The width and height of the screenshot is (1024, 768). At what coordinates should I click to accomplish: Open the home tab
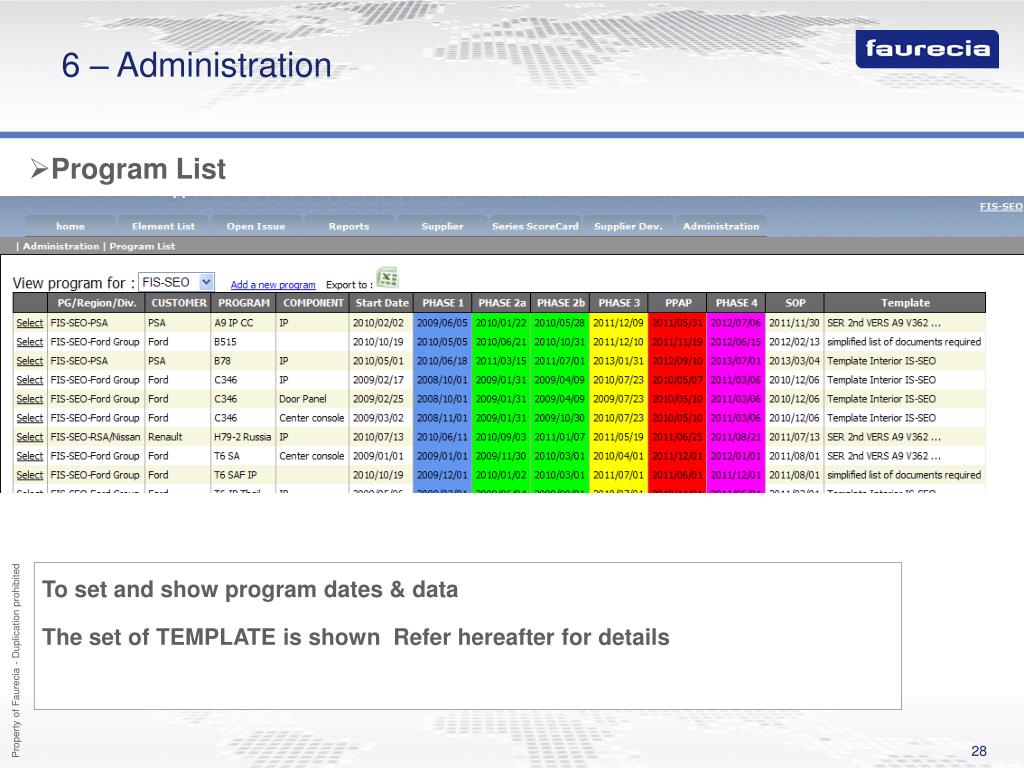click(x=70, y=226)
